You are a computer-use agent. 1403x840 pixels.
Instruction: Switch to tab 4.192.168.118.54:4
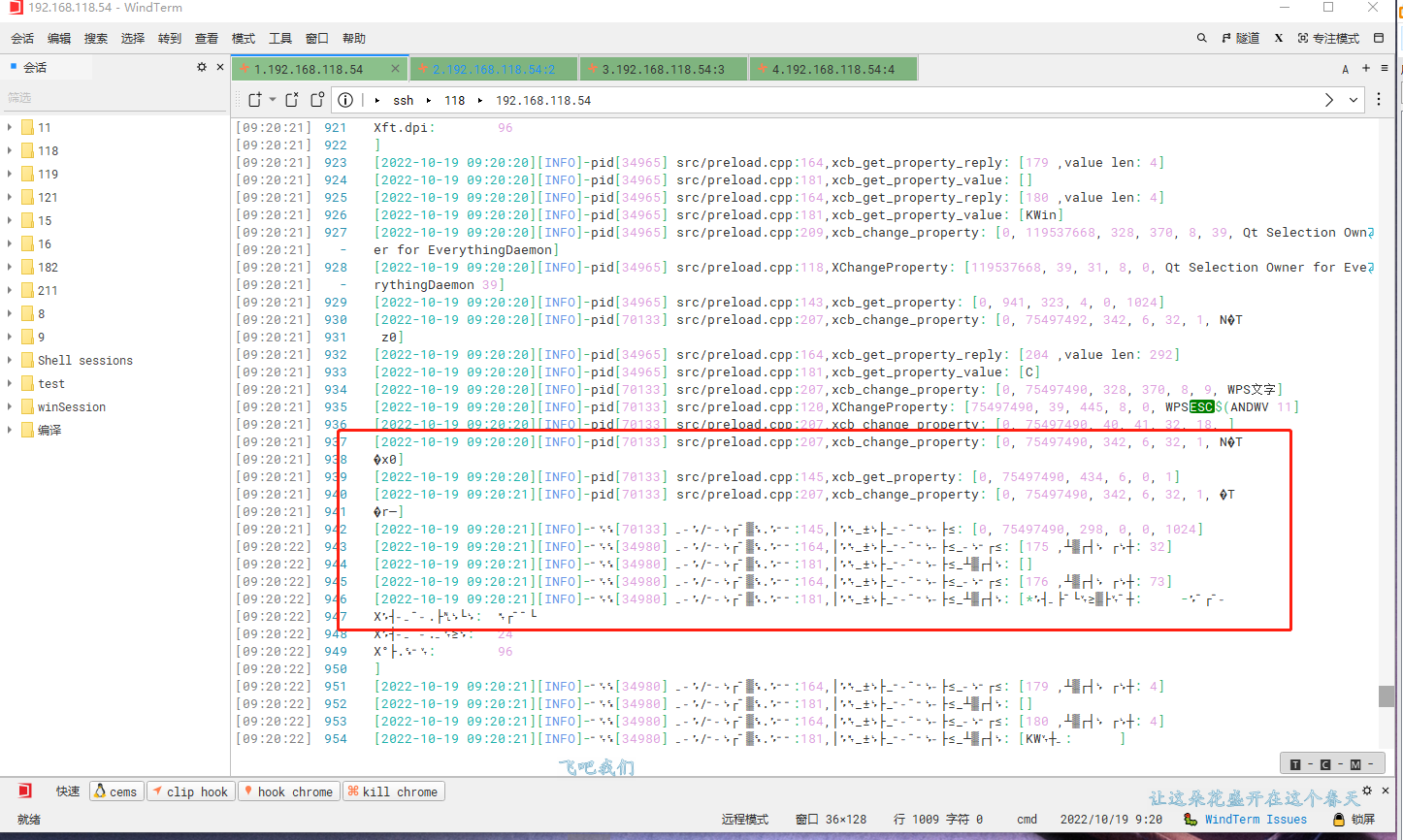(x=833, y=69)
